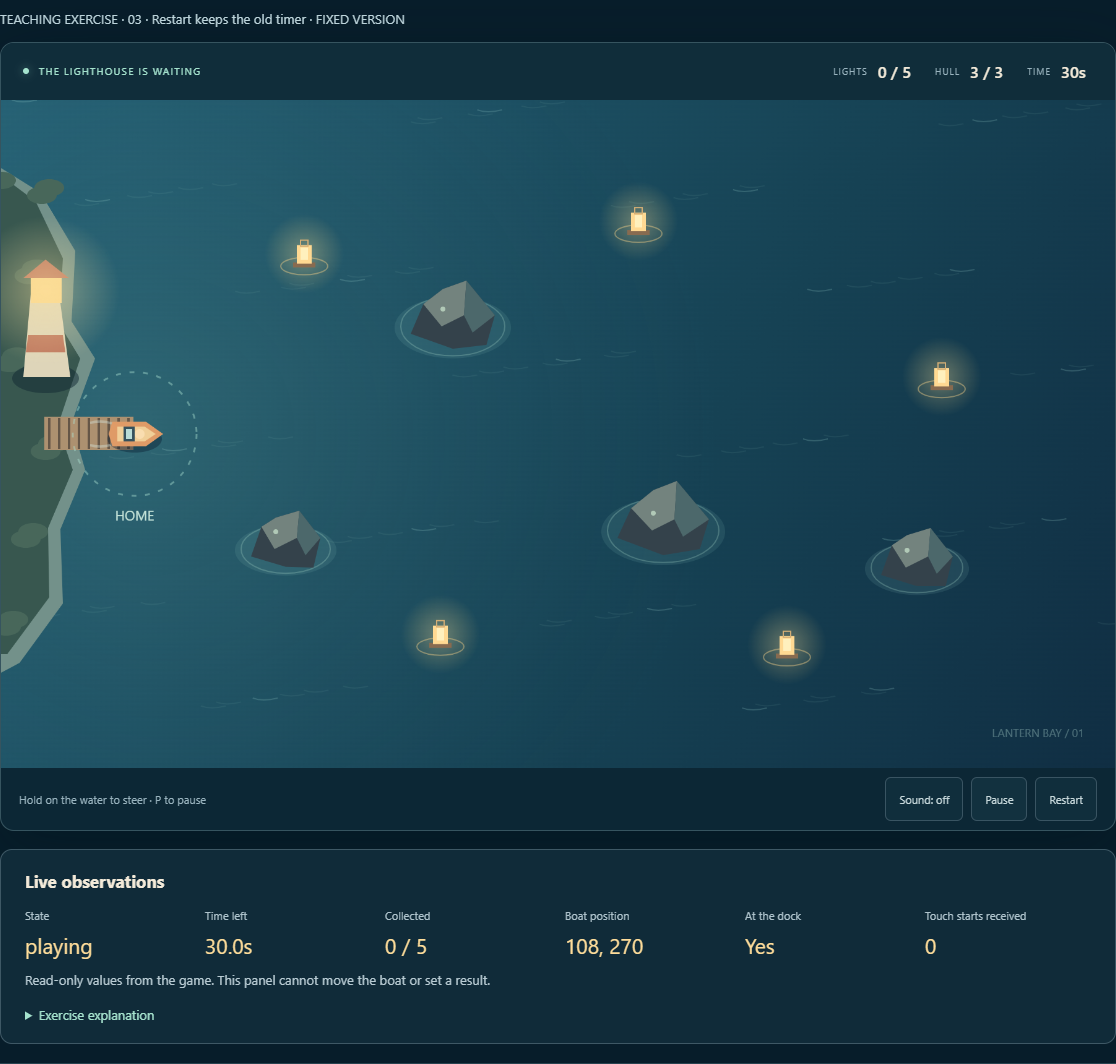Pause the game with the Pause button
The width and height of the screenshot is (1116, 1064).
coord(999,799)
